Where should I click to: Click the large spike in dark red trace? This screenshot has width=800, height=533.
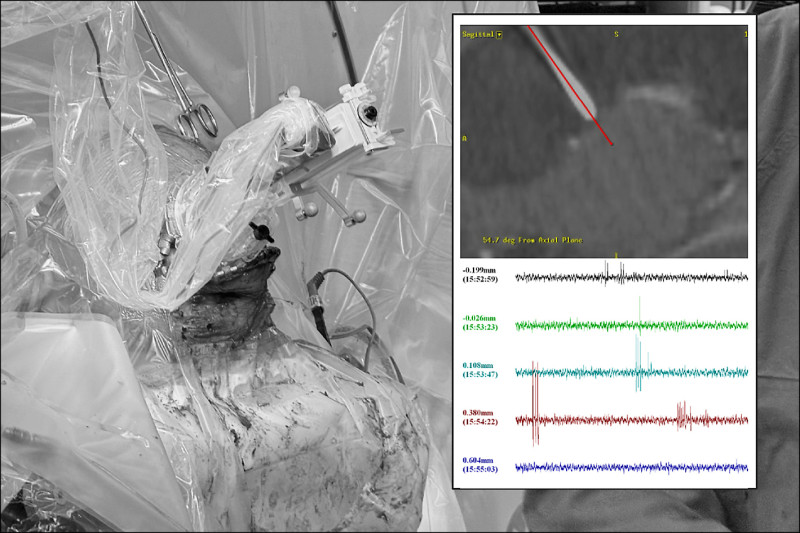(x=535, y=400)
